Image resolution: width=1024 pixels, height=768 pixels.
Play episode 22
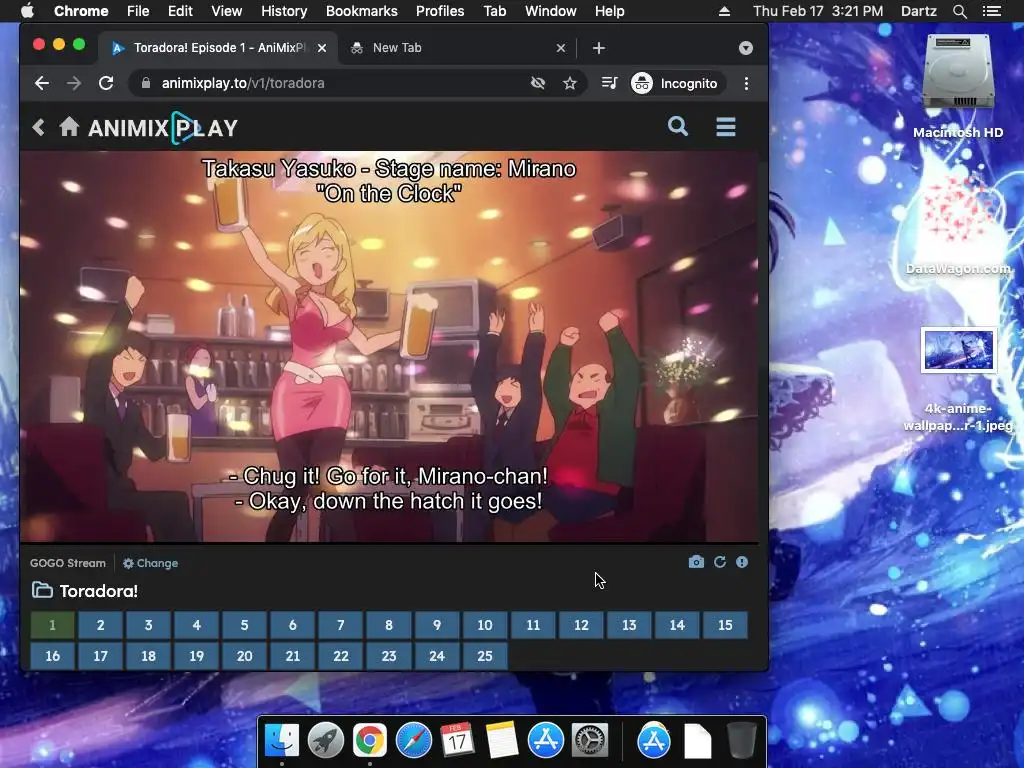[340, 656]
